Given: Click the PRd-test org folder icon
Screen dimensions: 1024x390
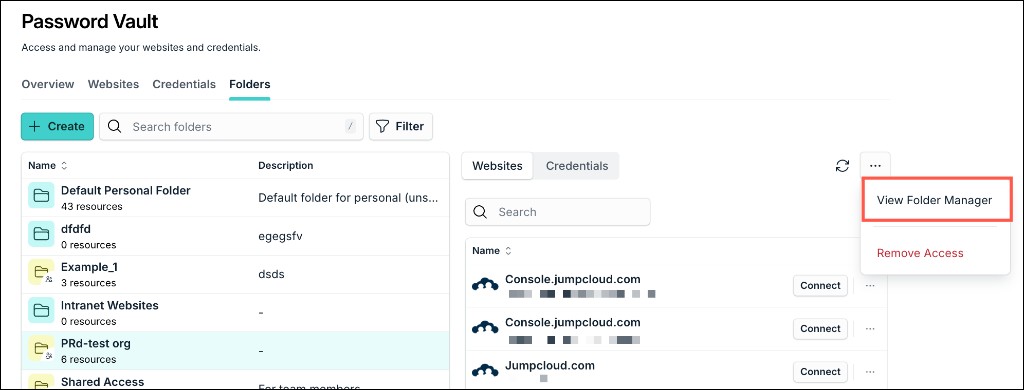Looking at the screenshot, I should click(41, 348).
